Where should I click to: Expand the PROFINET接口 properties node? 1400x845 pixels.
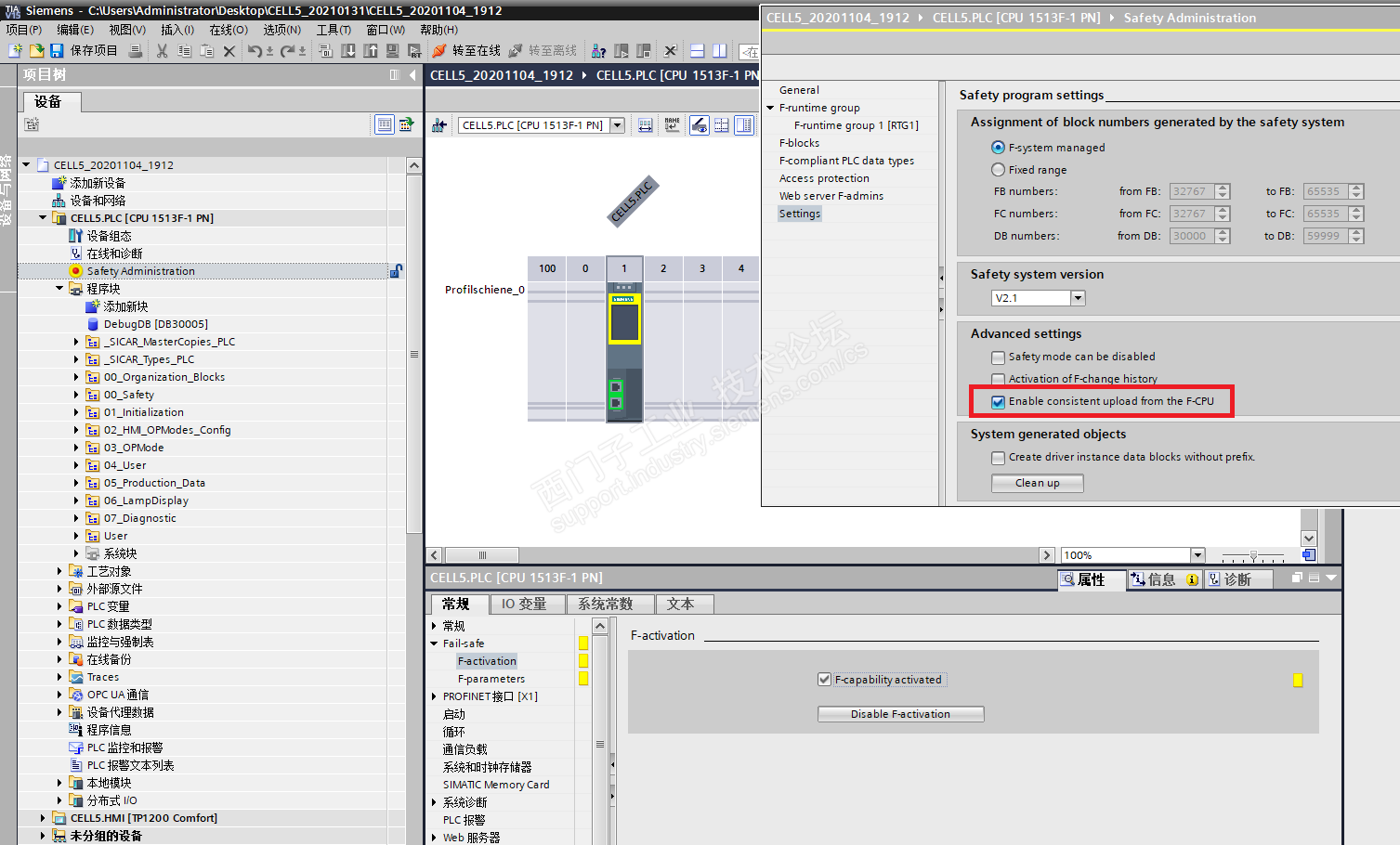pyautogui.click(x=434, y=696)
